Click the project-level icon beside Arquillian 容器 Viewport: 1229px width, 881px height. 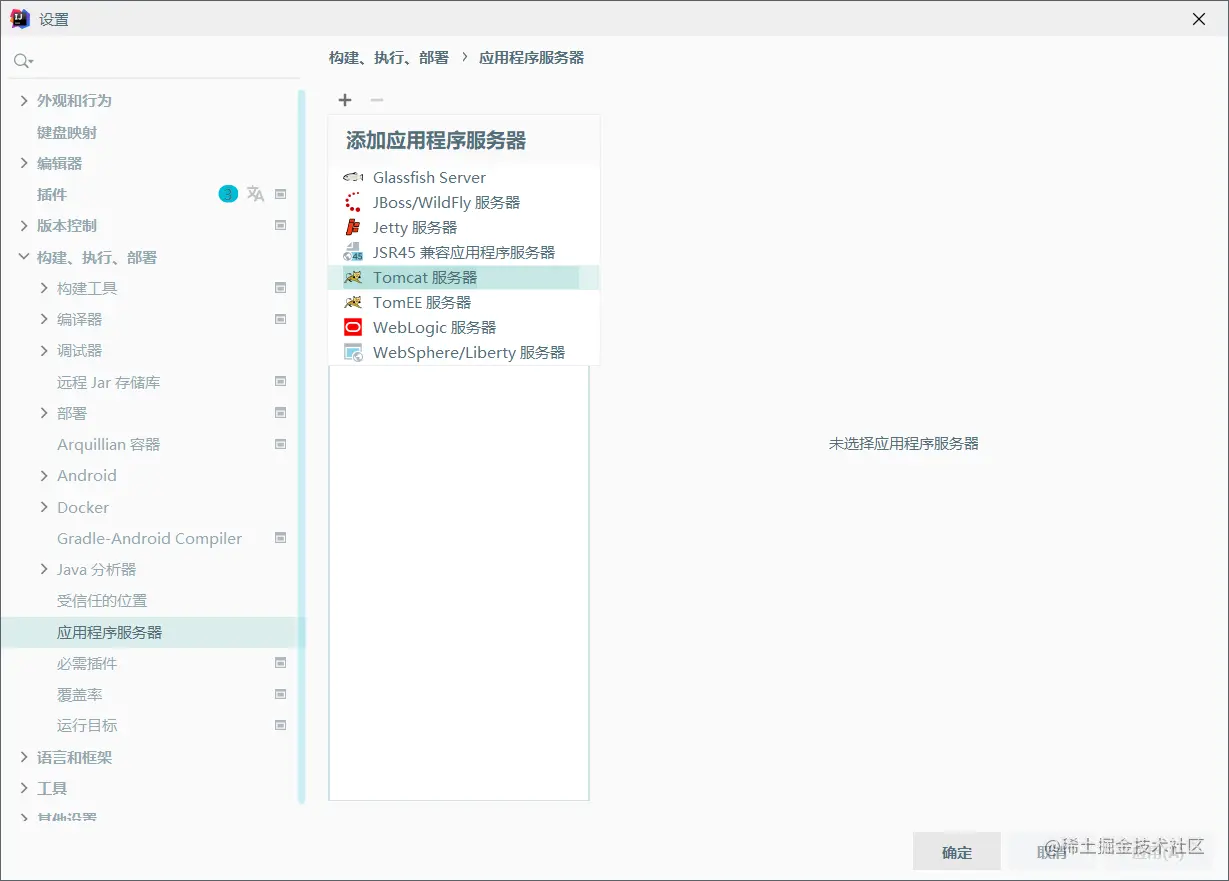tap(281, 444)
